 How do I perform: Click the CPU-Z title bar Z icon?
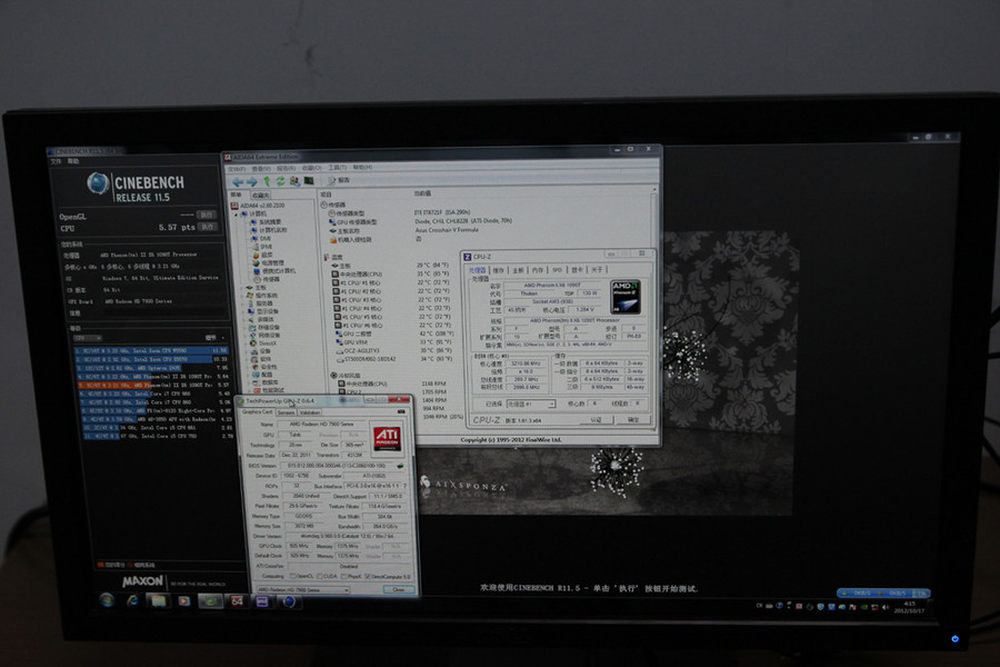(467, 256)
